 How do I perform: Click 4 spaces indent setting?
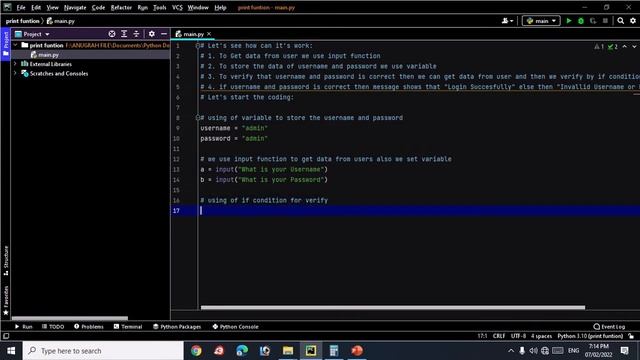click(x=541, y=336)
